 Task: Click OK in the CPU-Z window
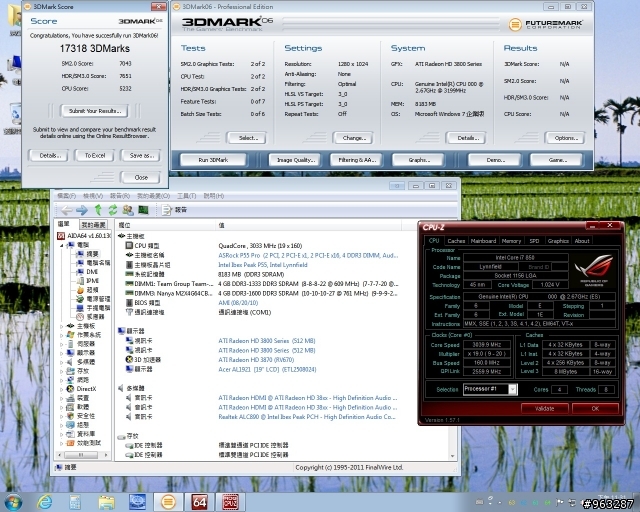[595, 408]
